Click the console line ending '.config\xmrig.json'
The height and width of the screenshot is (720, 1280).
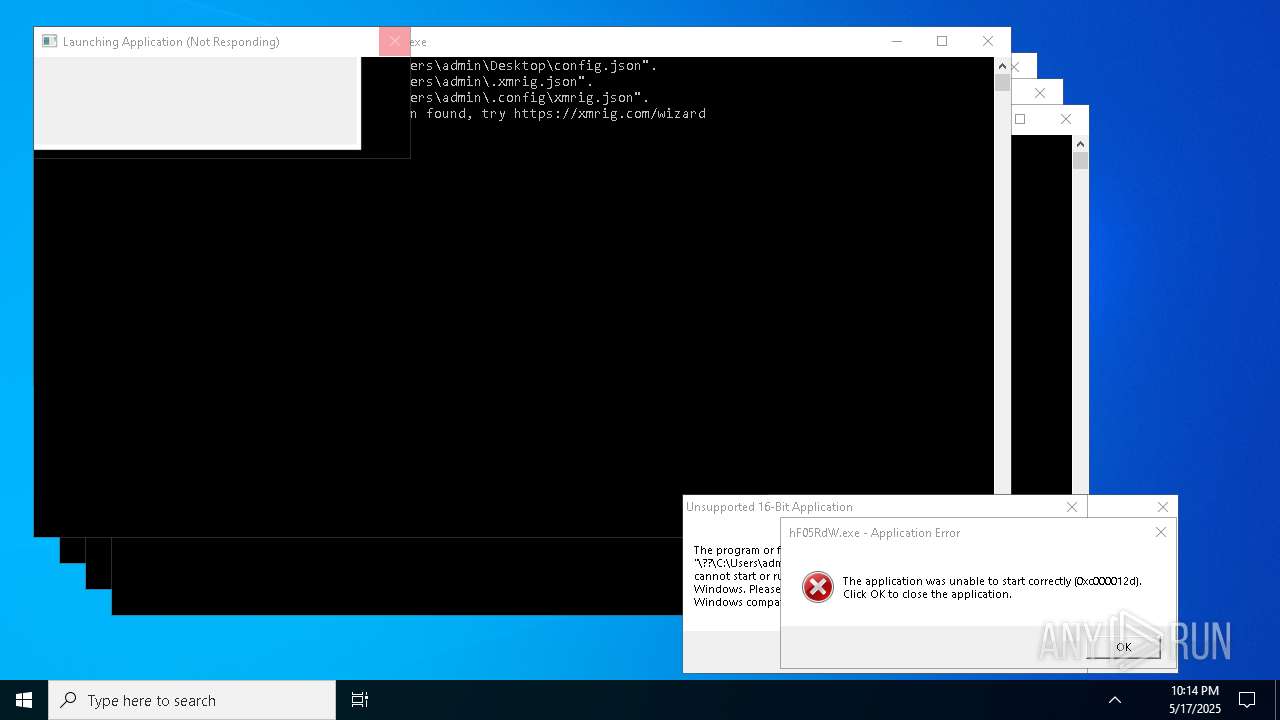pyautogui.click(x=530, y=98)
